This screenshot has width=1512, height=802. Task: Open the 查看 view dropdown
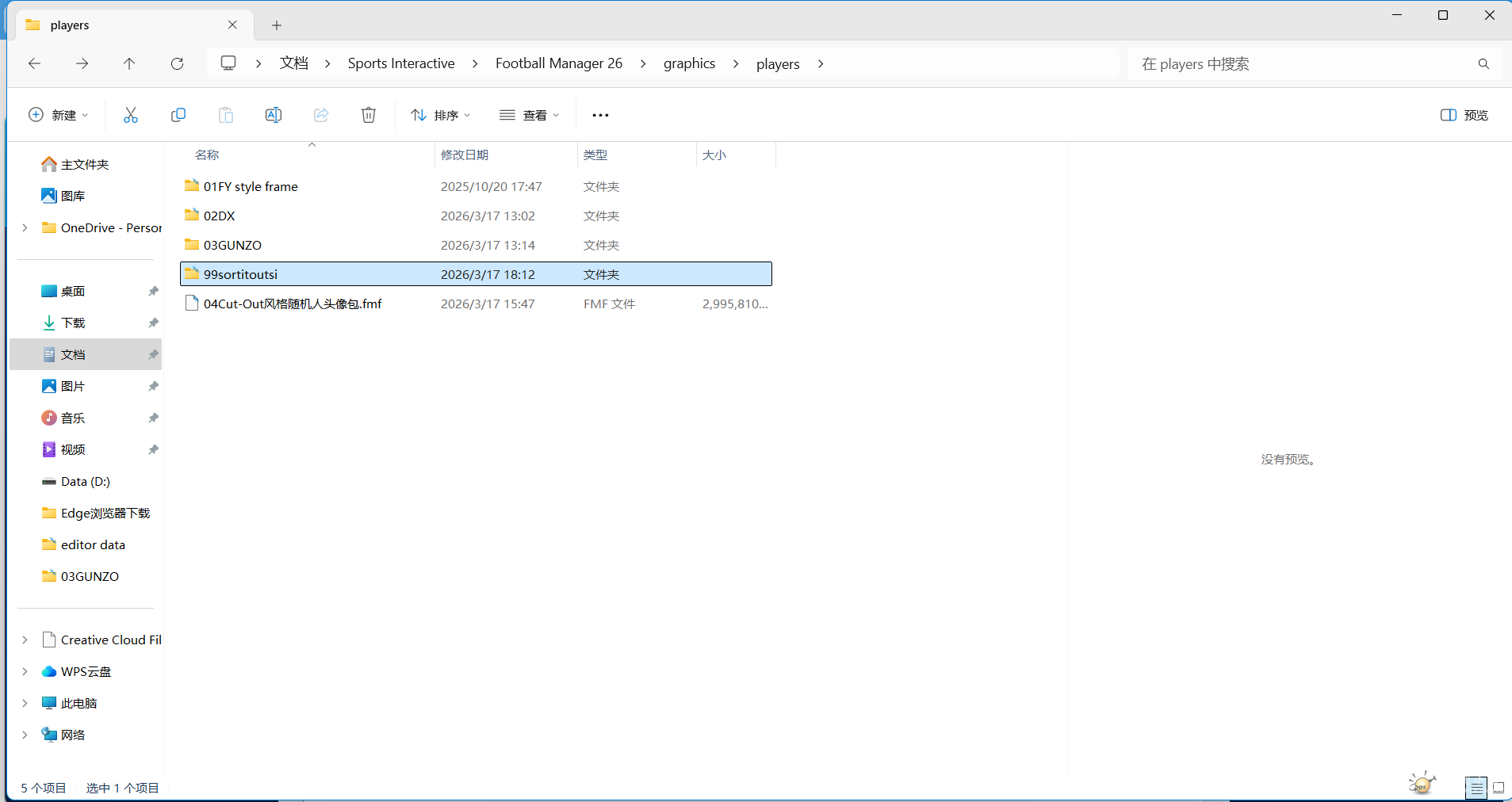coord(530,115)
